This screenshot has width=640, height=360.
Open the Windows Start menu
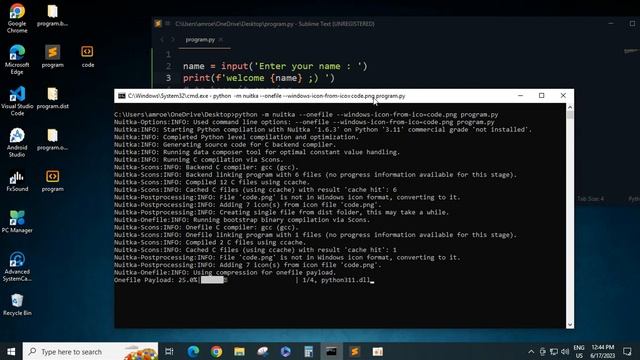pos(11,351)
